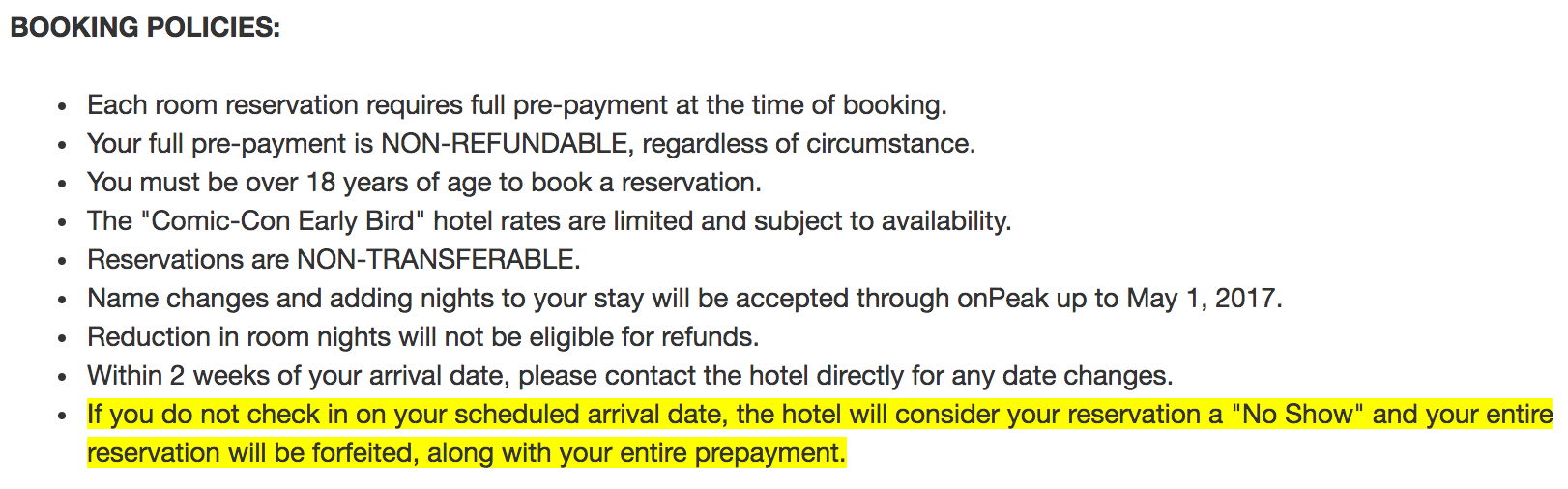Click the over 18 years age policy
Screen dimensions: 1568x489
point(423,182)
